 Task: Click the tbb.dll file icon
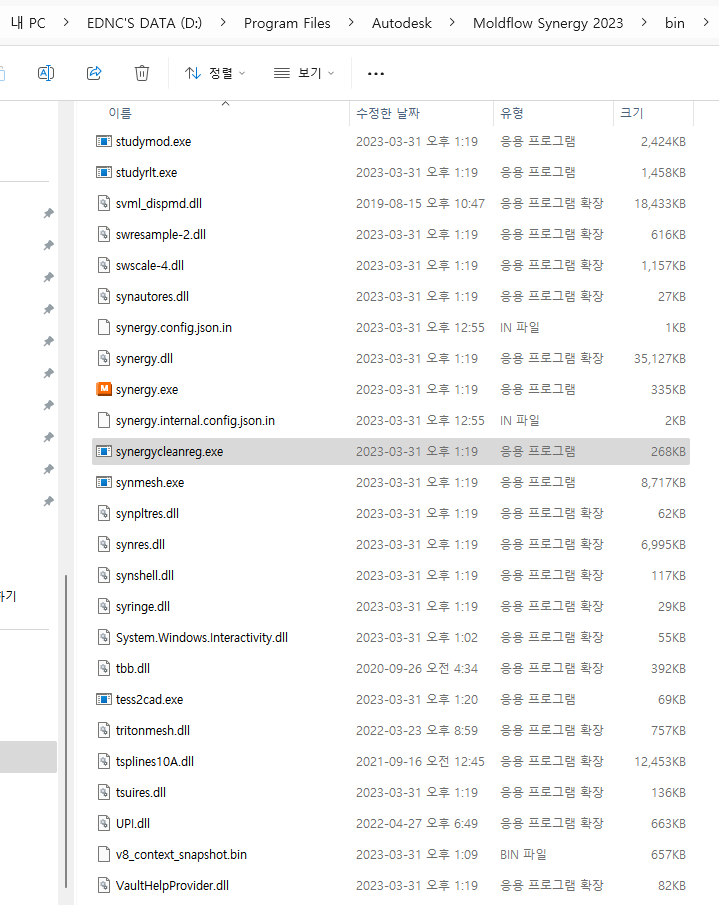point(103,668)
